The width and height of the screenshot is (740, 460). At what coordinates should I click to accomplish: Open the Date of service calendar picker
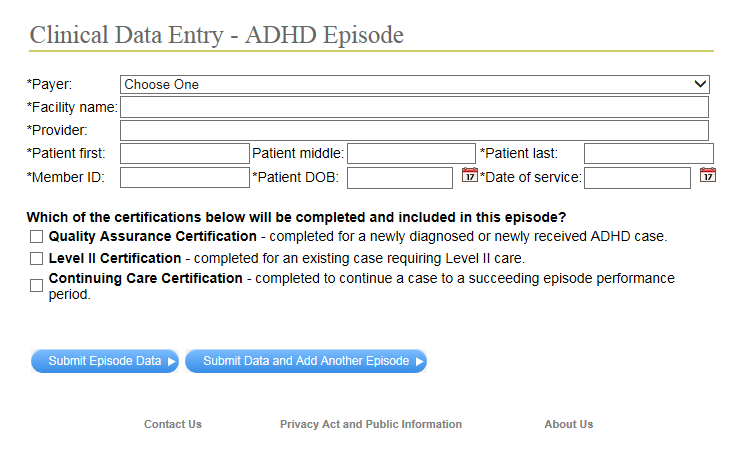tap(707, 176)
